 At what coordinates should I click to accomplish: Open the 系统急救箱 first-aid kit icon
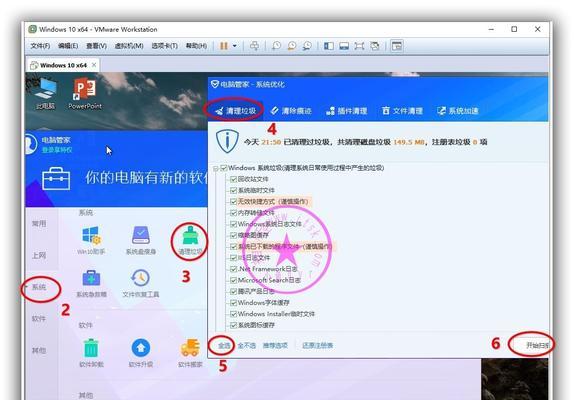pyautogui.click(x=91, y=278)
